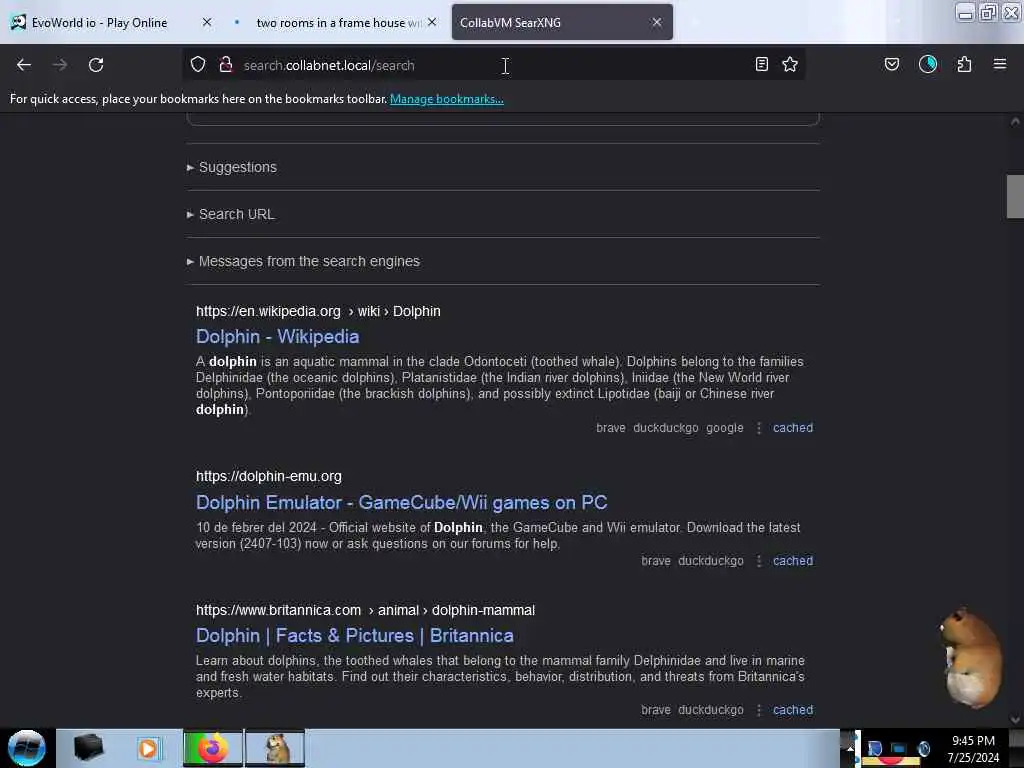Click the Firefox taskbar button

click(x=212, y=748)
